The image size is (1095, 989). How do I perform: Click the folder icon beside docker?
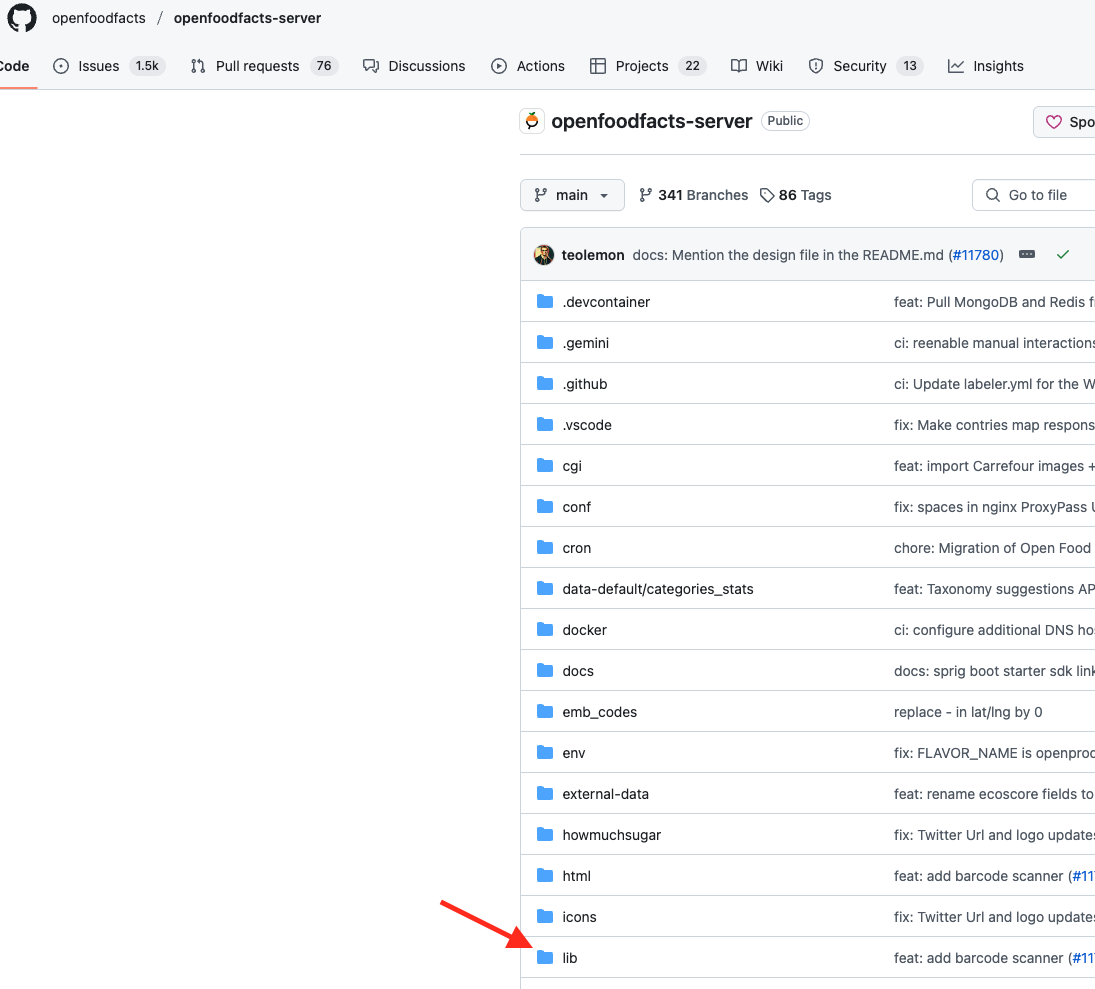click(545, 629)
